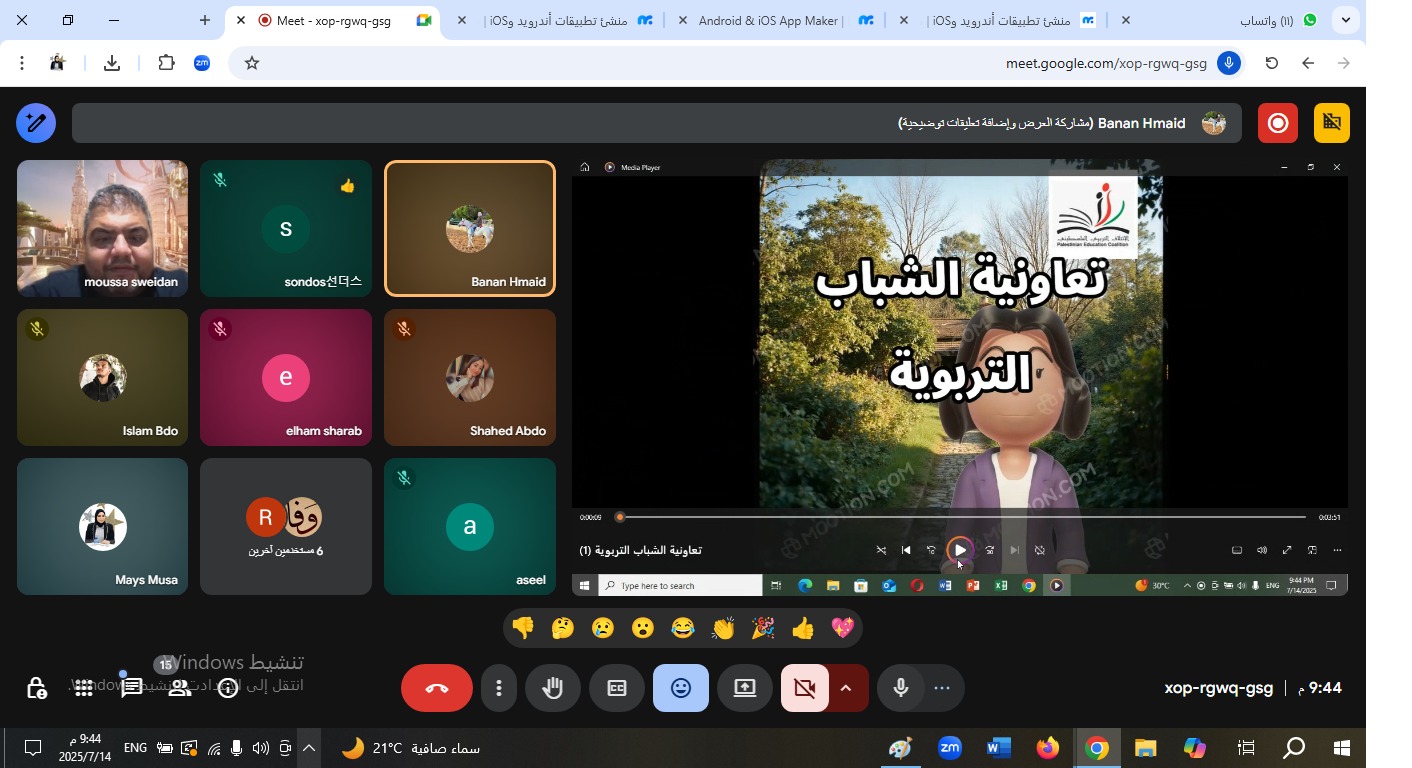Click the red recording indicator button
1412x768 pixels.
pyautogui.click(x=1278, y=123)
